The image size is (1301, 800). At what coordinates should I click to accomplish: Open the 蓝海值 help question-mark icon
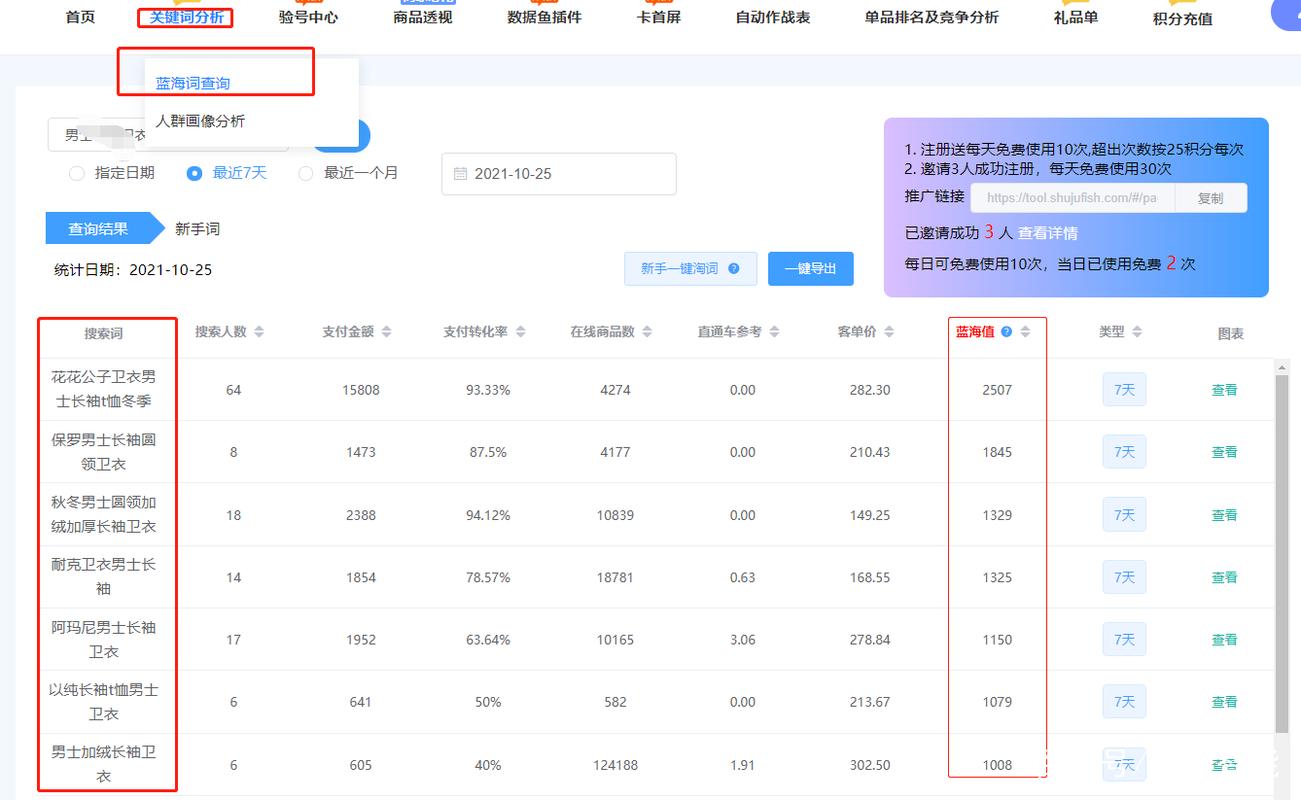[1007, 332]
